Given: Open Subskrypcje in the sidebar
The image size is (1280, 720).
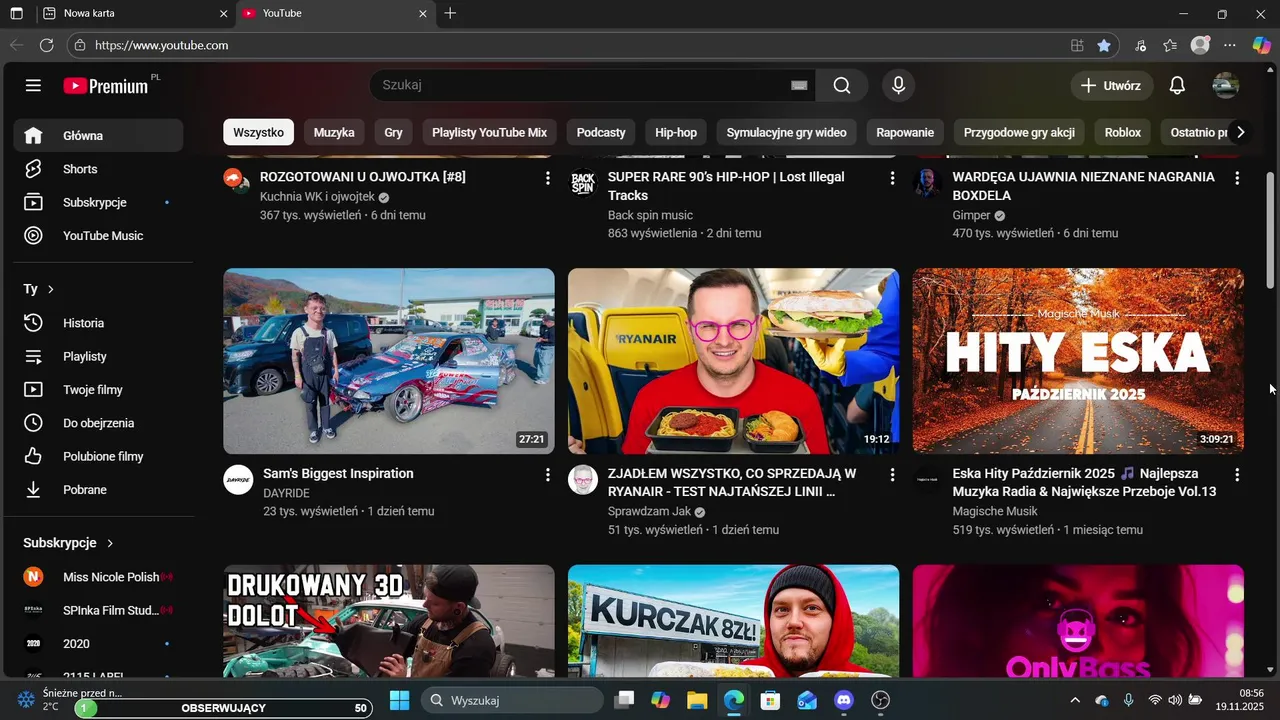Looking at the screenshot, I should 98,202.
